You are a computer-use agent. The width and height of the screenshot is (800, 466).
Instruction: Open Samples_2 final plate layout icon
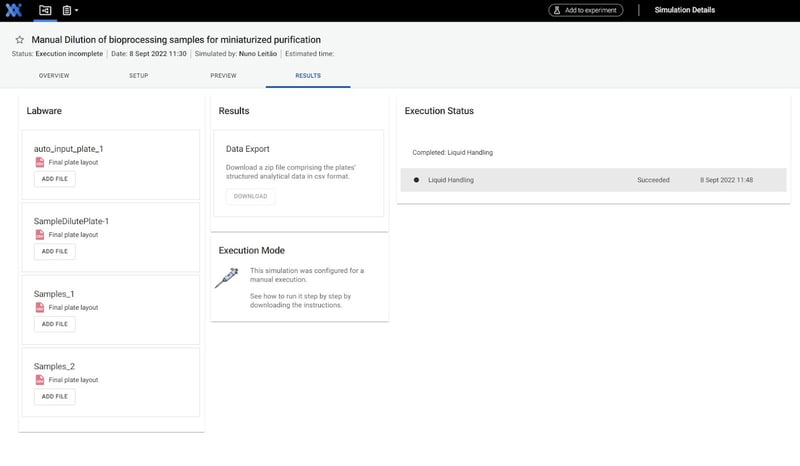40,380
